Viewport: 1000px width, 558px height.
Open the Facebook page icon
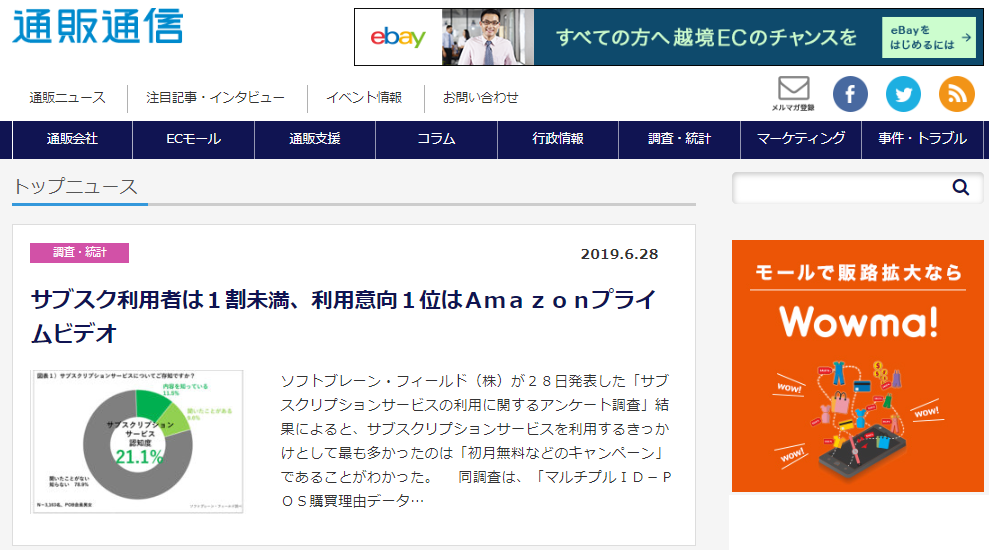pyautogui.click(x=850, y=94)
